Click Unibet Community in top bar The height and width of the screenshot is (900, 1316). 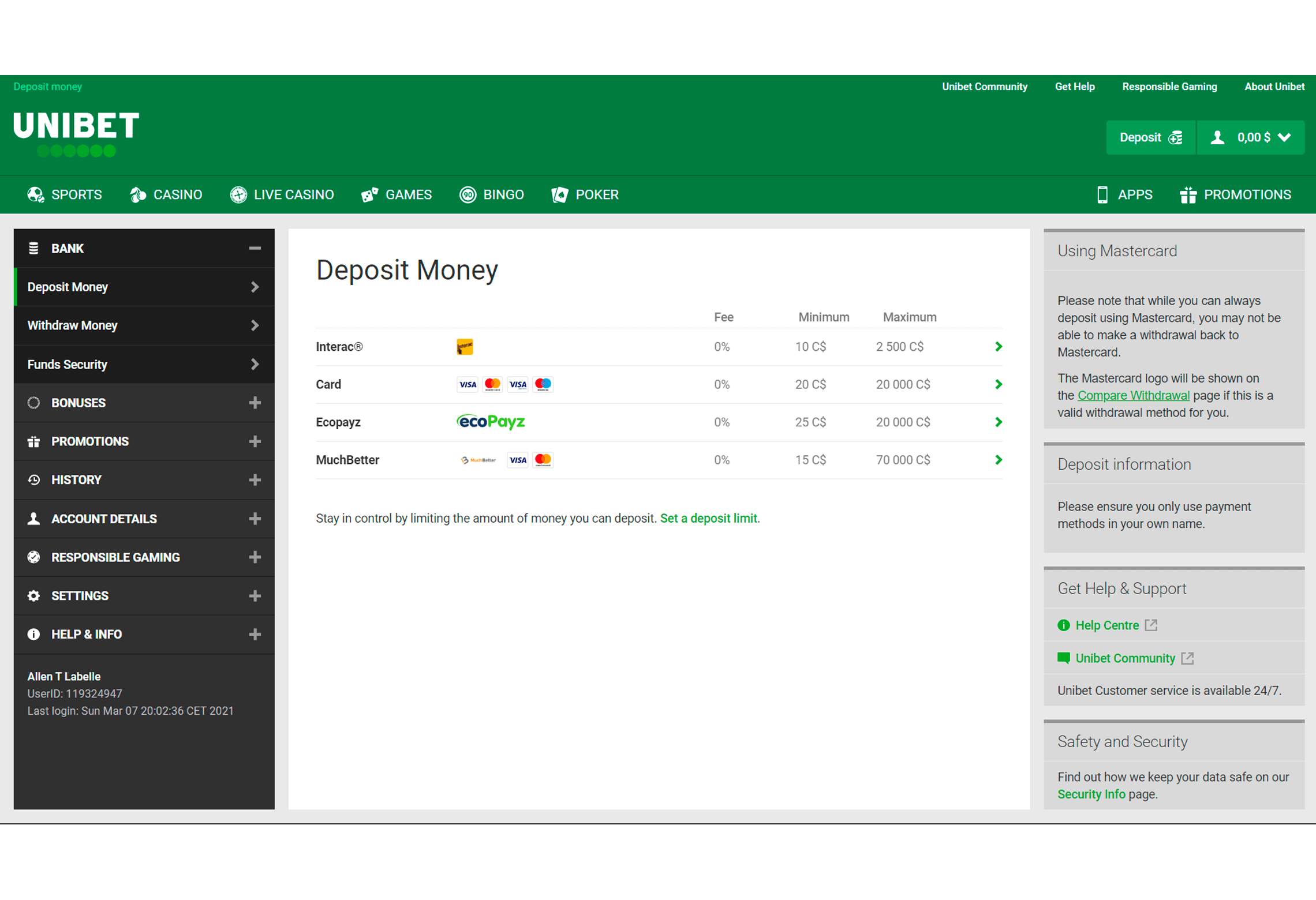click(985, 87)
